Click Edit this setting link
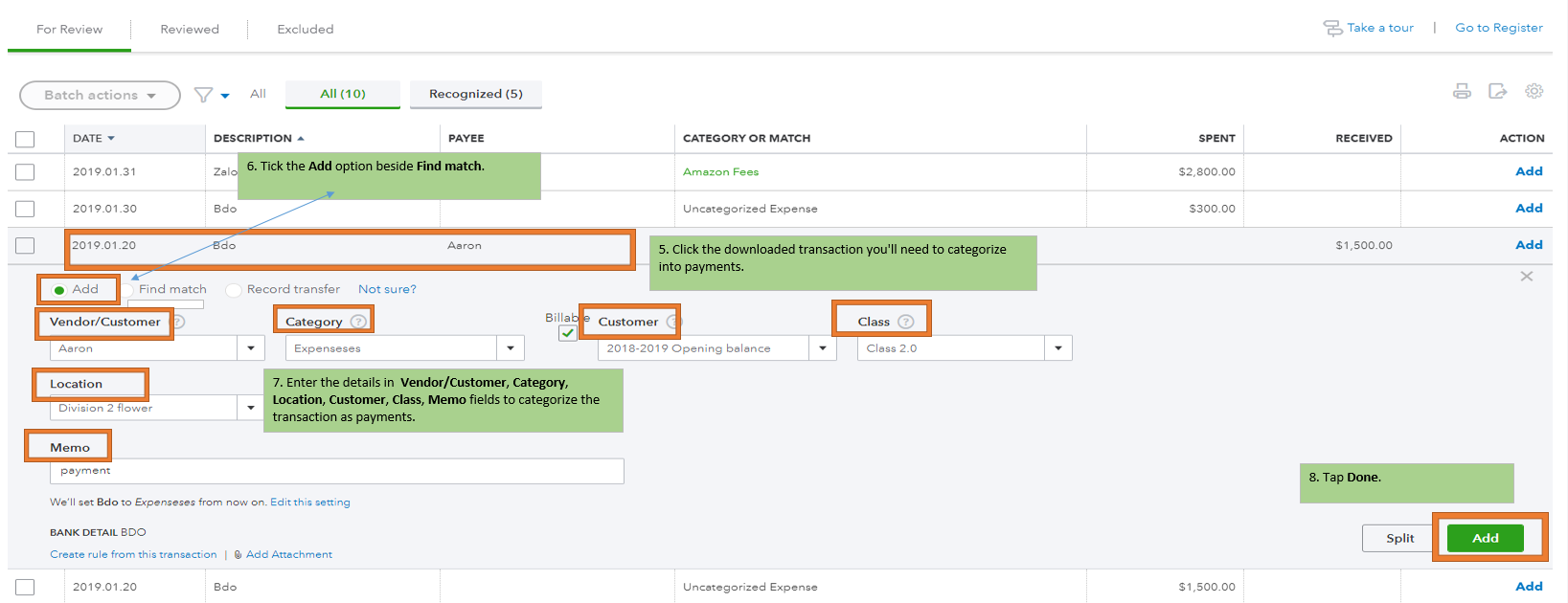The width and height of the screenshot is (1568, 603). (310, 502)
